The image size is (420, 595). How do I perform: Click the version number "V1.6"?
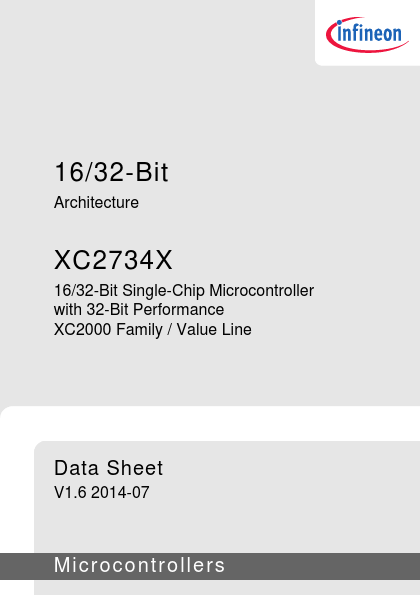tap(71, 493)
